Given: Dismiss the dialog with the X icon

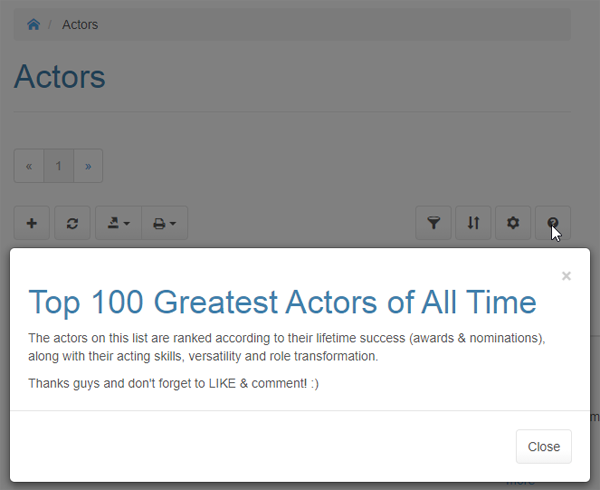Looking at the screenshot, I should tap(566, 276).
